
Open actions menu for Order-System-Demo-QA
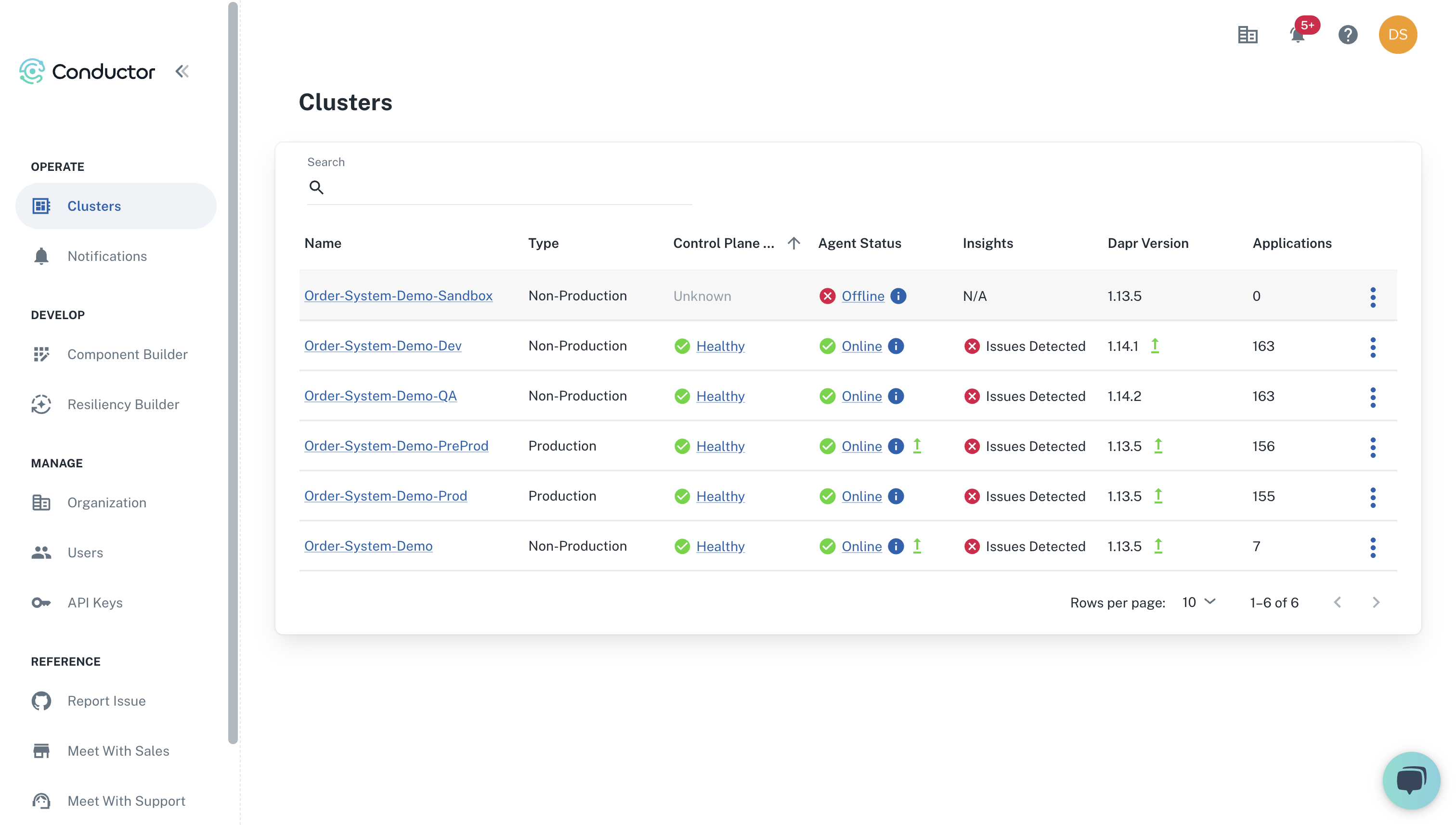click(x=1373, y=397)
